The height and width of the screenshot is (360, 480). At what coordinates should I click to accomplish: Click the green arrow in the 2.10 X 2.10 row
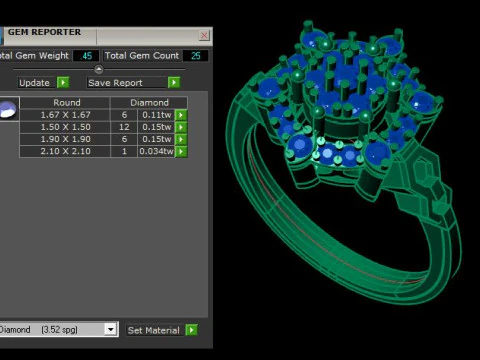pos(181,151)
